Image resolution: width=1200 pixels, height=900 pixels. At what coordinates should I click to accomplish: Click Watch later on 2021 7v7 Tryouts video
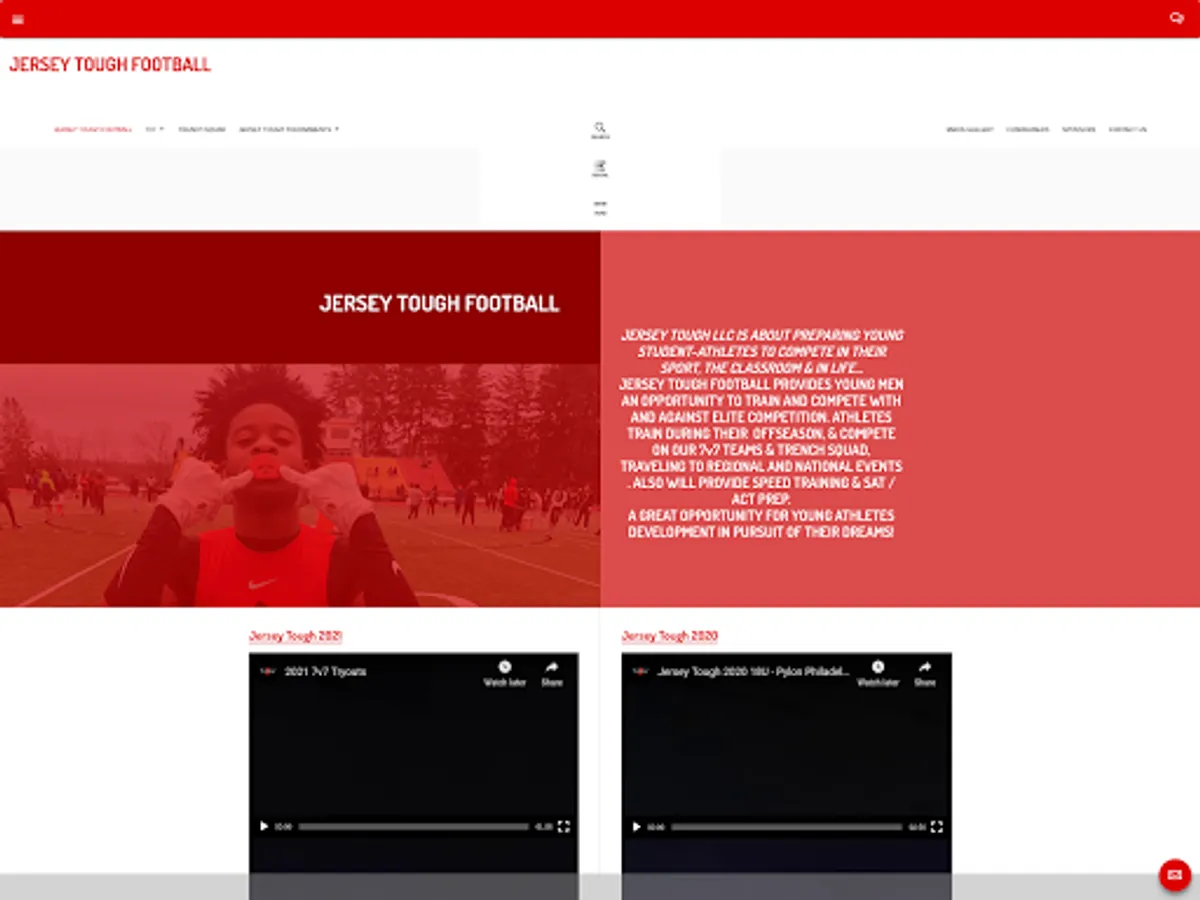click(x=505, y=673)
